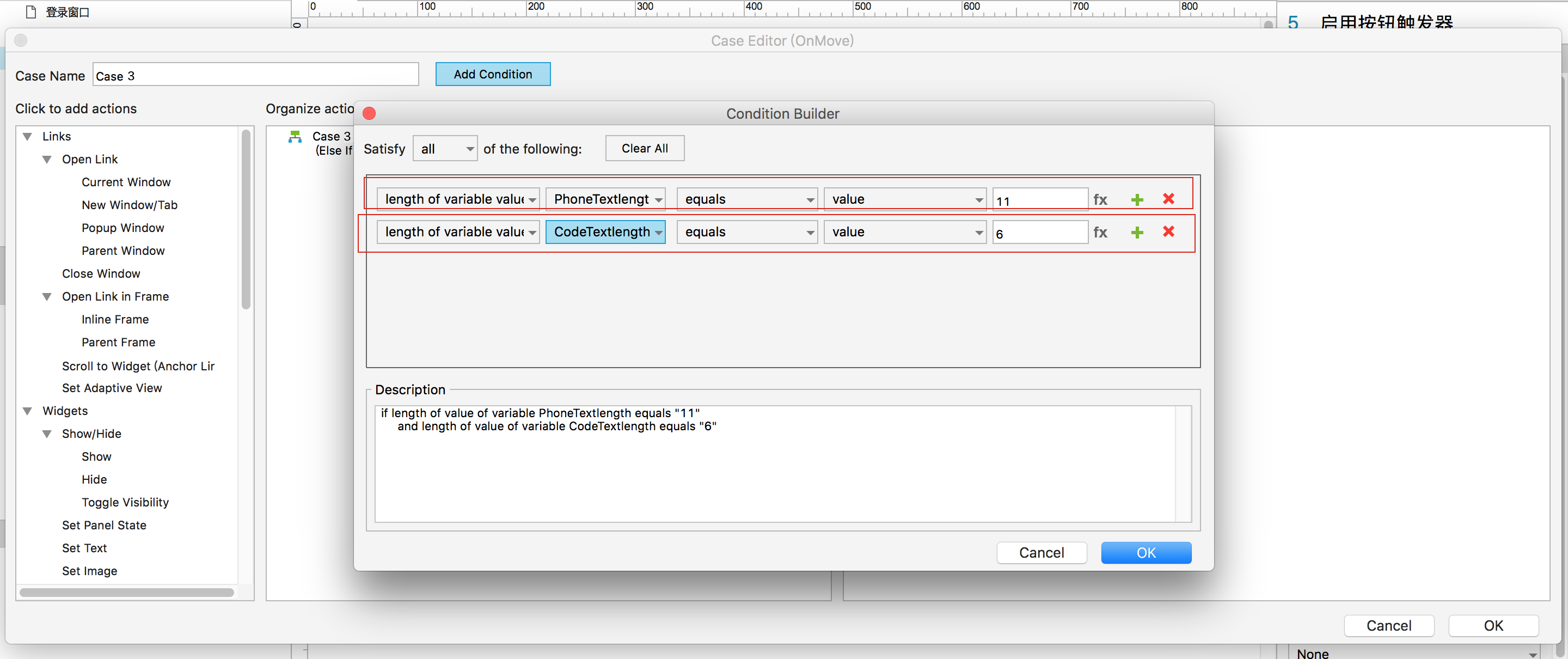The width and height of the screenshot is (1568, 659).
Task: Select Toggle Visibility action
Action: (x=125, y=503)
